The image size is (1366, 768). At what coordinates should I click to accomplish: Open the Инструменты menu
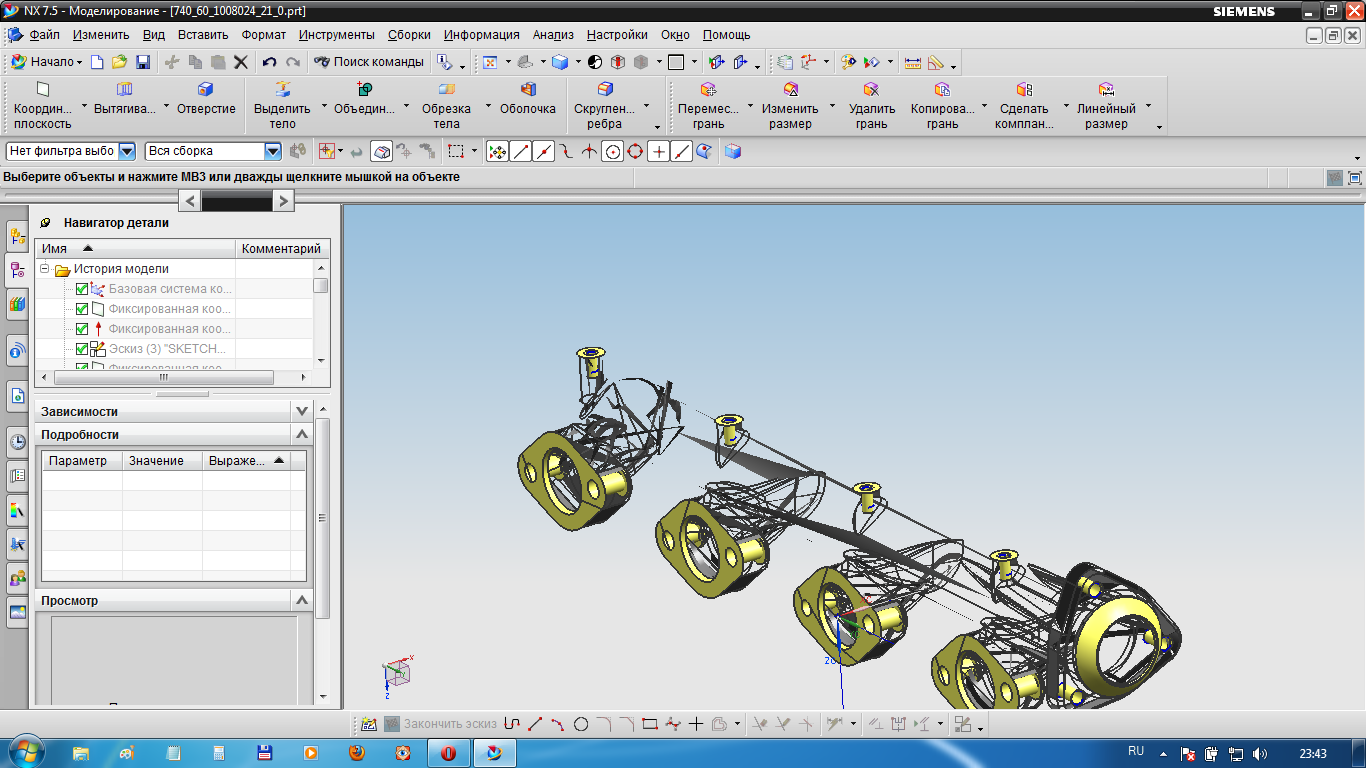pyautogui.click(x=337, y=34)
